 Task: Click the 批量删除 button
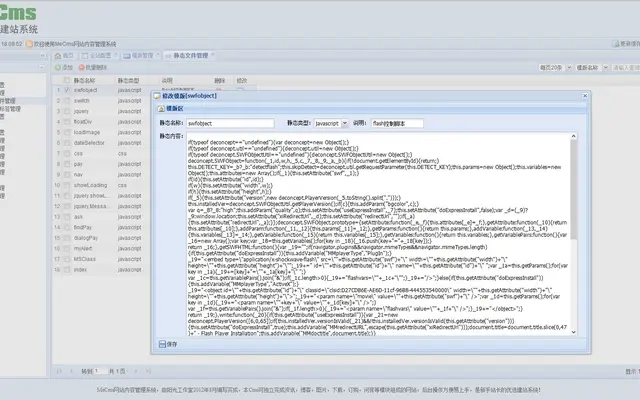pos(93,67)
